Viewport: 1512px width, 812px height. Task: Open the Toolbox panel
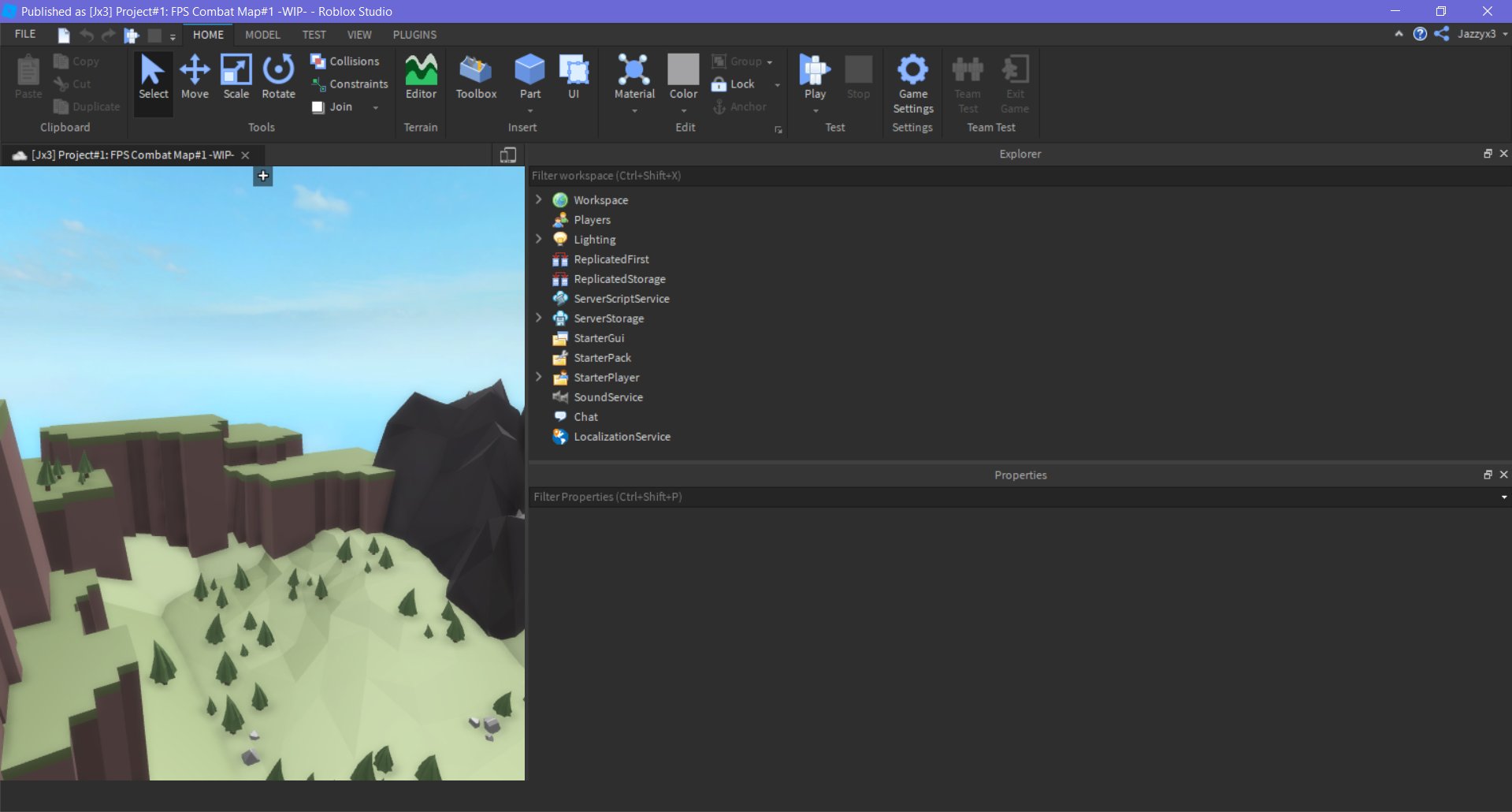tap(476, 77)
